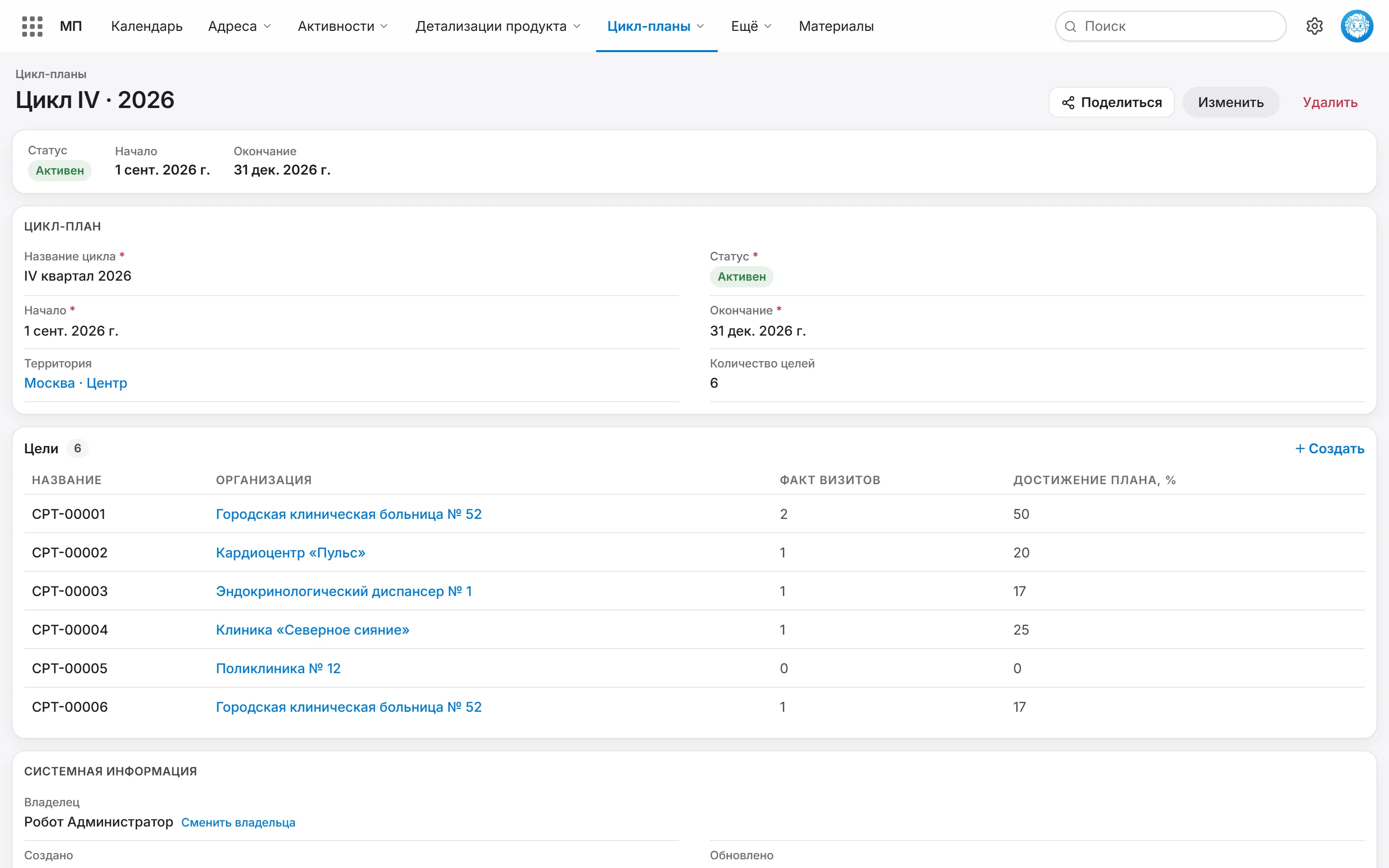
Task: Click ДОСТИЖЕНИЕ ПЛАНА, % column header
Action: coord(1094,480)
